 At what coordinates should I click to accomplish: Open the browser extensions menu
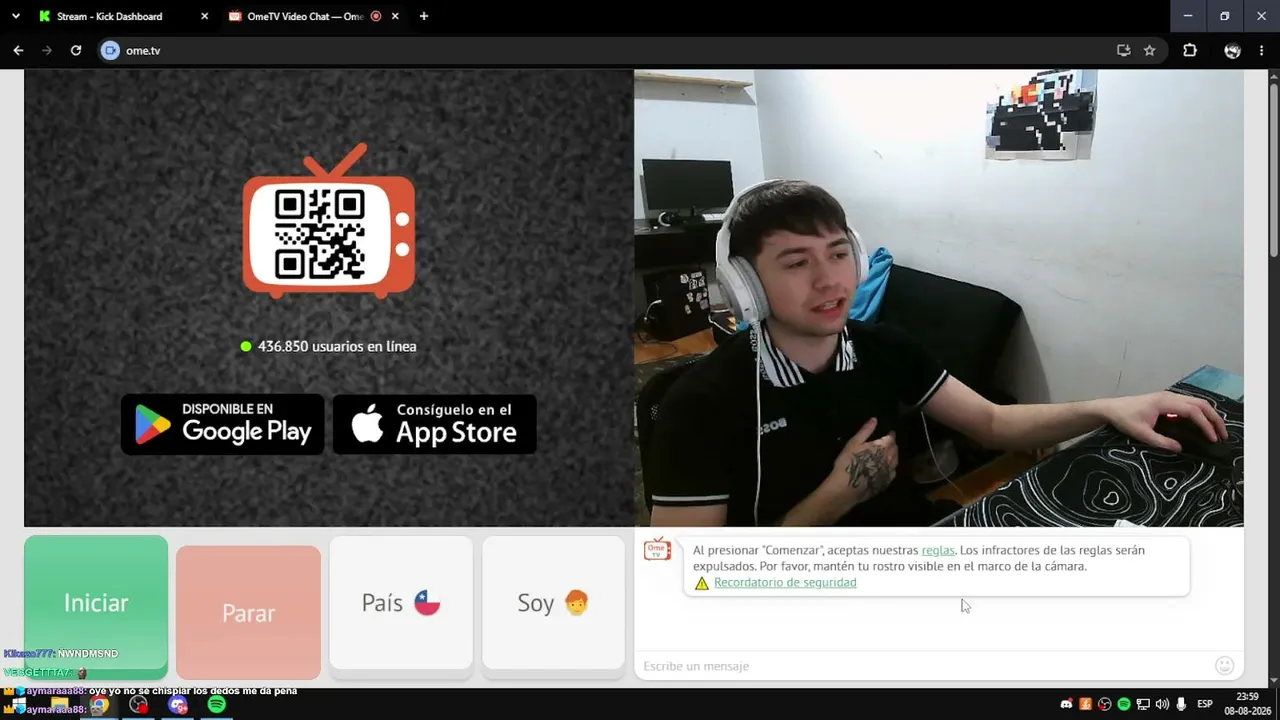(1190, 50)
